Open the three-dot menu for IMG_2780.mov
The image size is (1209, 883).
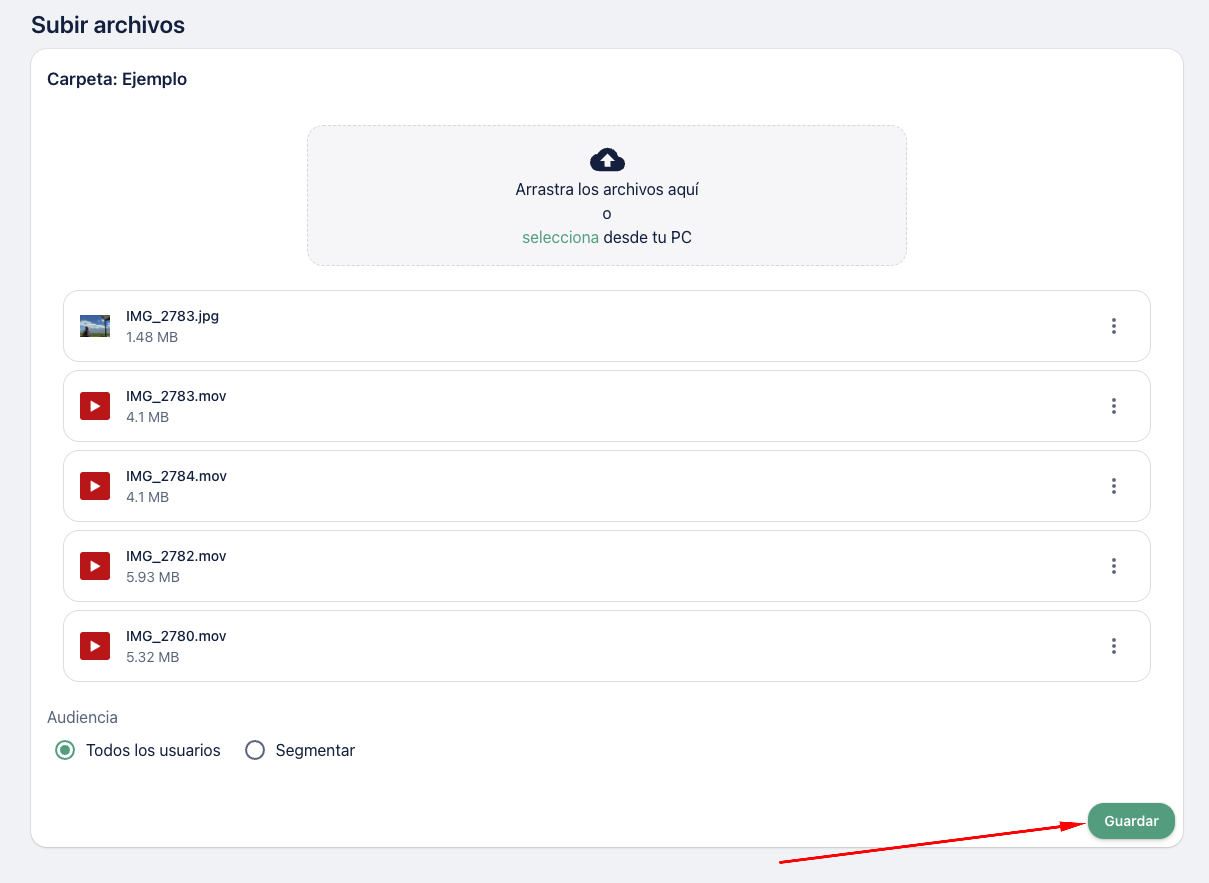click(x=1113, y=646)
